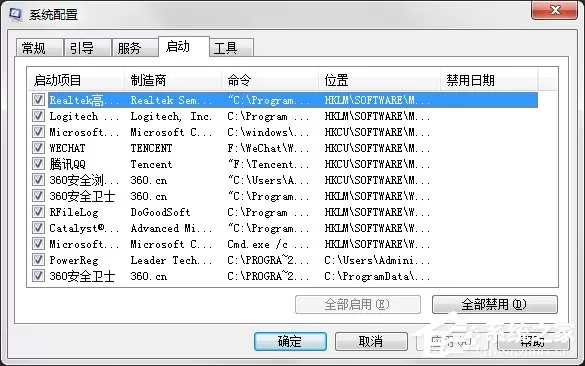The image size is (585, 366).
Task: Click the 取消 button
Action: click(x=371, y=341)
